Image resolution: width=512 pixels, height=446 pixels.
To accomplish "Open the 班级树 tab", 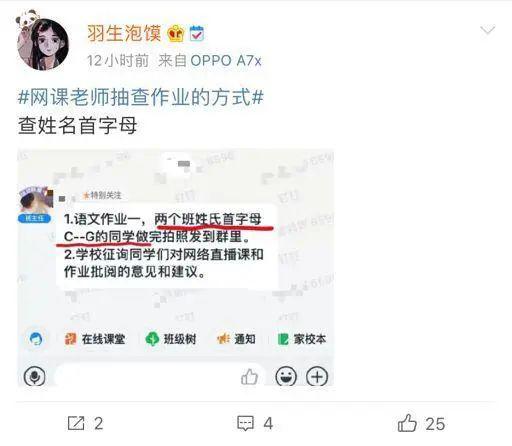I will point(171,339).
